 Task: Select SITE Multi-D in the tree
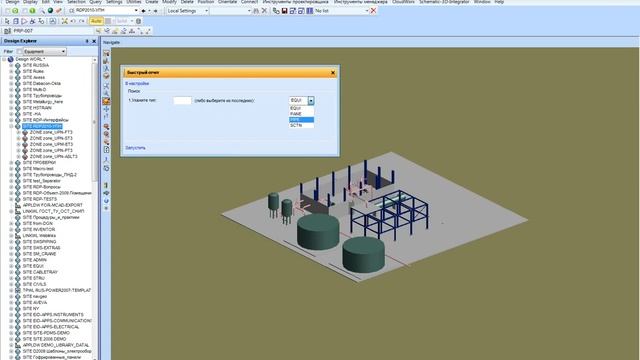coord(34,89)
